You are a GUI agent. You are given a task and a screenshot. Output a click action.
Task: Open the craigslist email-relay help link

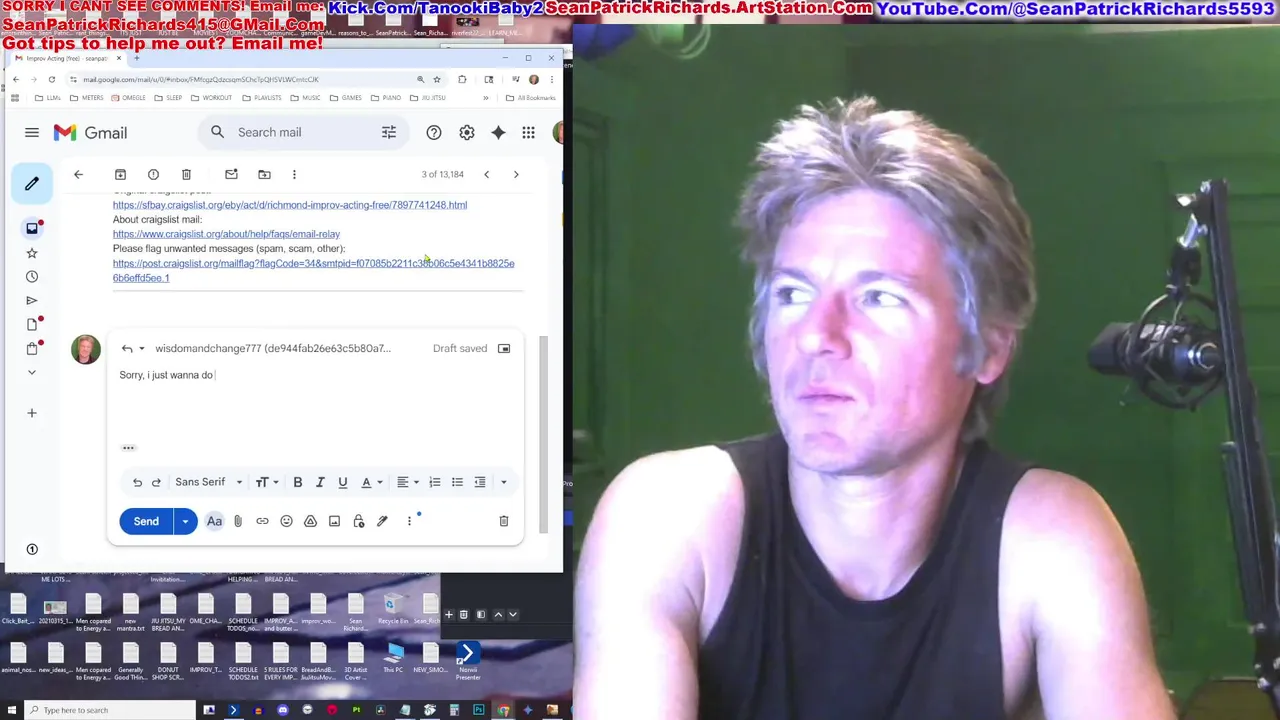[x=226, y=234]
